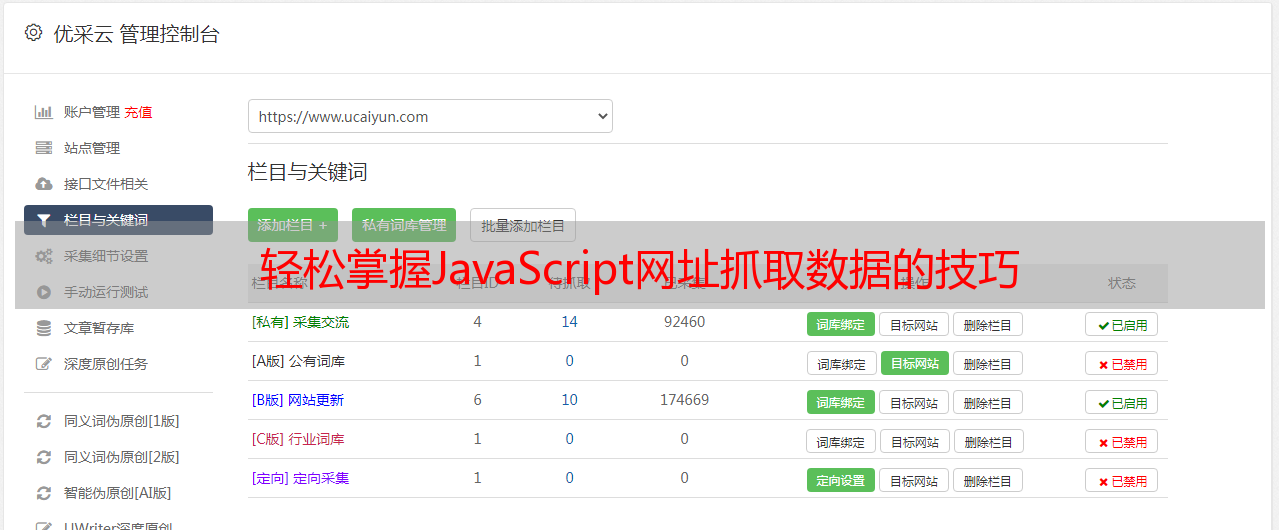
Task: Click the bar chart icon for 账户管理
Action: point(43,112)
